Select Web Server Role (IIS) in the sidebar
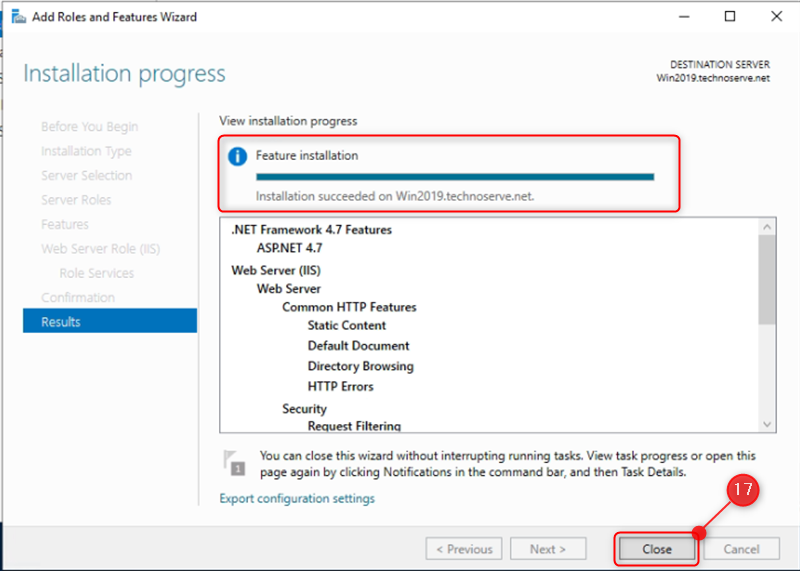 click(x=101, y=249)
